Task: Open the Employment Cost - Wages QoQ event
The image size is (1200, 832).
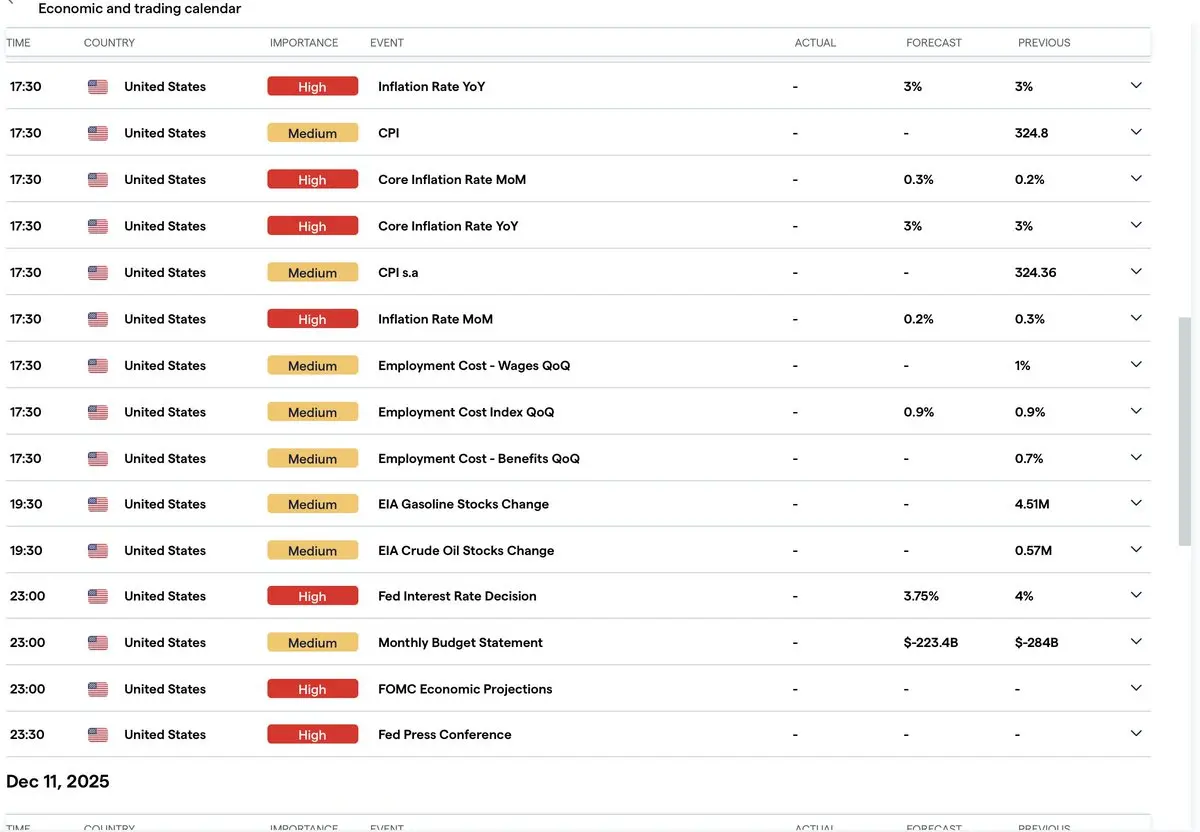Action: pos(474,366)
